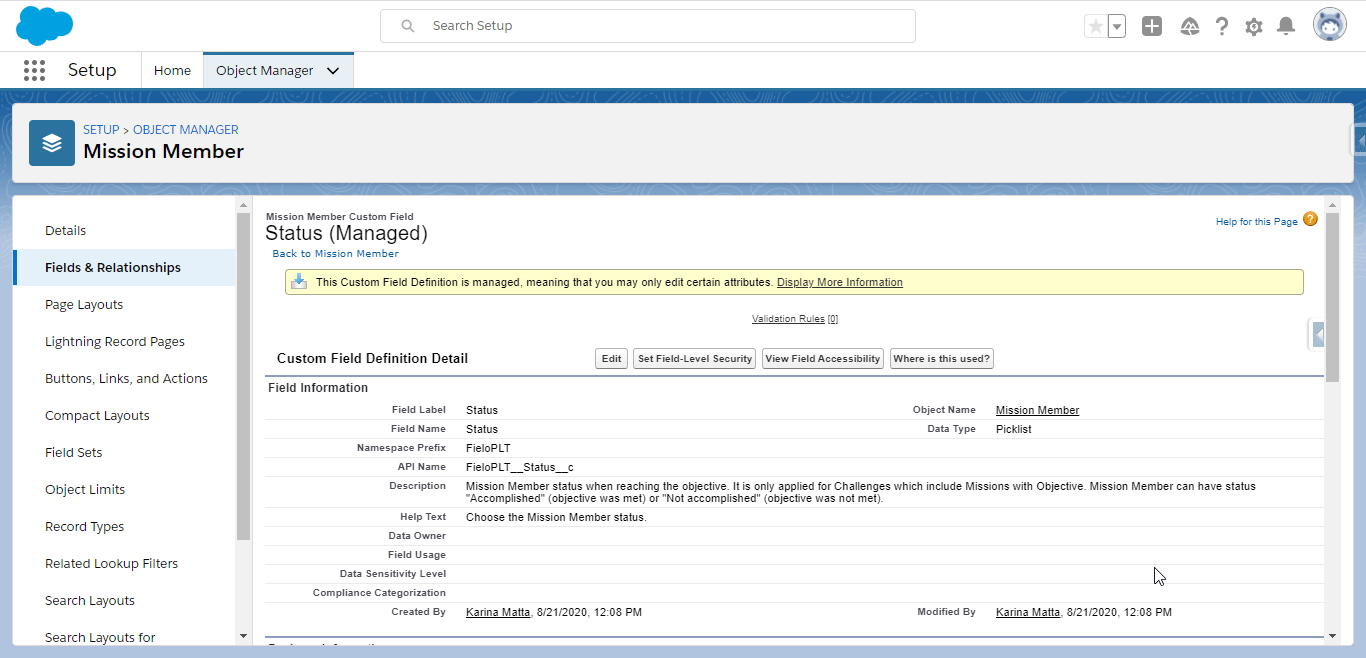Screen dimensions: 1366x658
Task: Open the Help question mark icon
Action: (x=1222, y=26)
